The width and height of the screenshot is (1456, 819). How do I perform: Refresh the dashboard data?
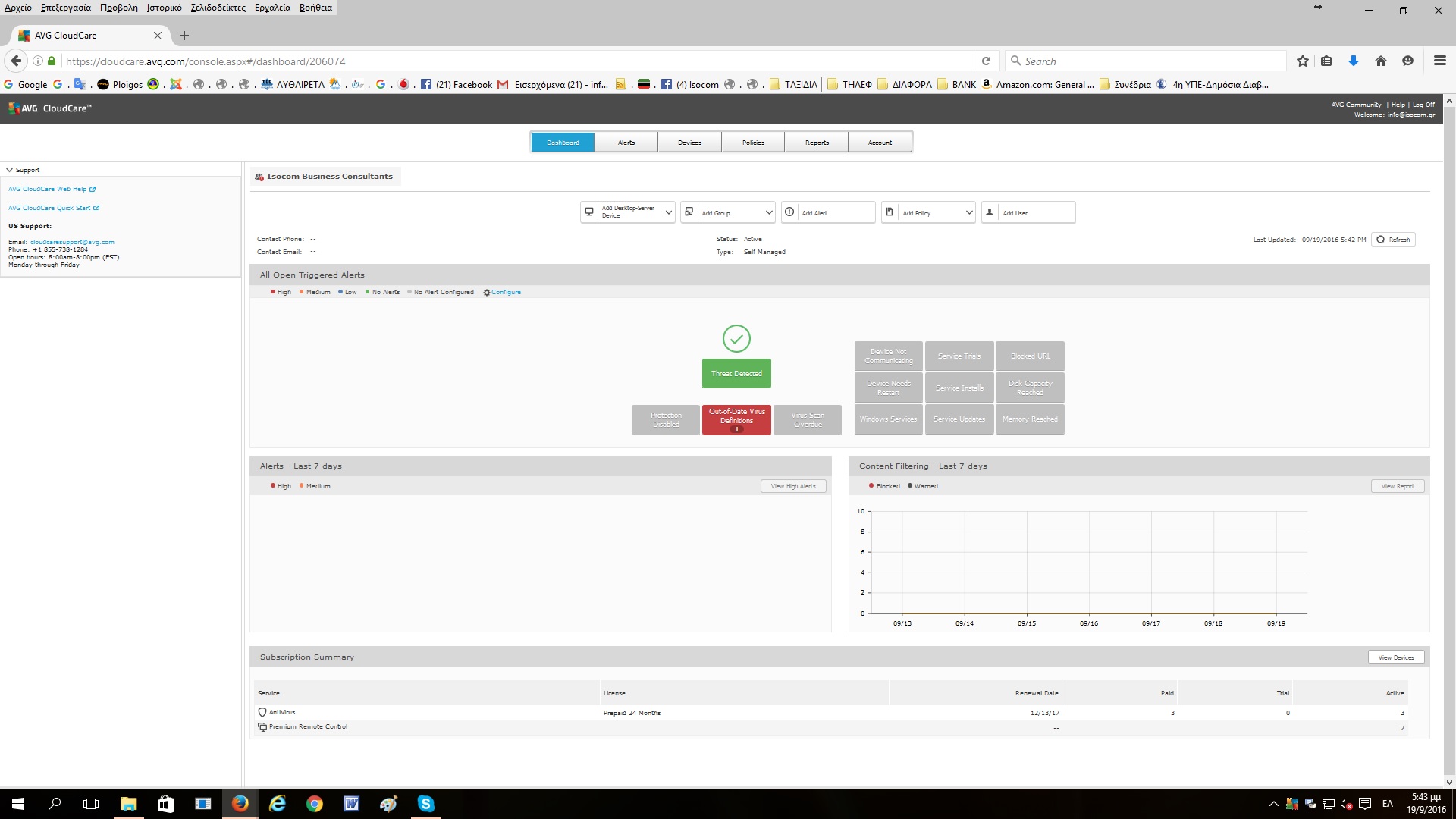(1393, 240)
